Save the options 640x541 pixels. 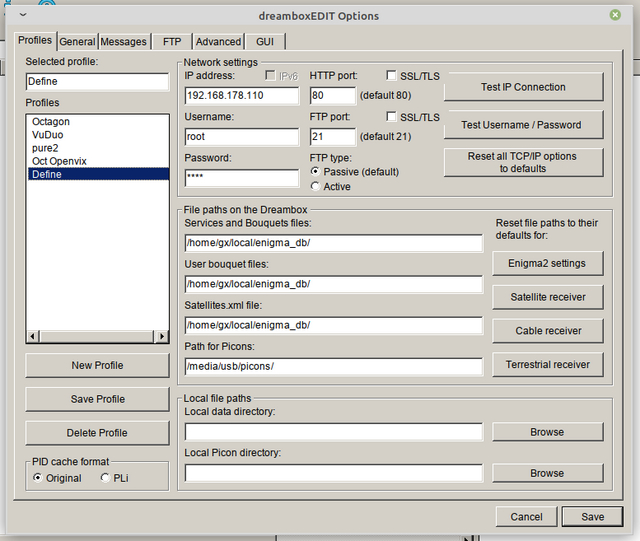pos(593,517)
